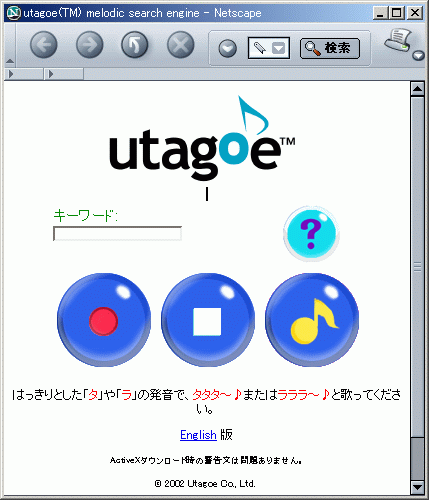This screenshot has width=429, height=500.
Task: Reload the page with the Reload button
Action: coord(135,45)
